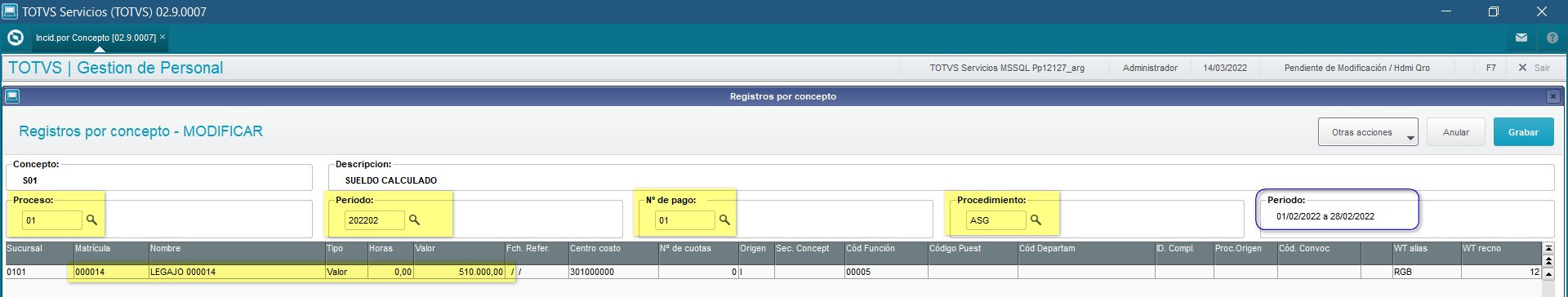This screenshot has width=1568, height=297.
Task: Jump to the first grid row with the top arrow
Action: (x=1548, y=248)
